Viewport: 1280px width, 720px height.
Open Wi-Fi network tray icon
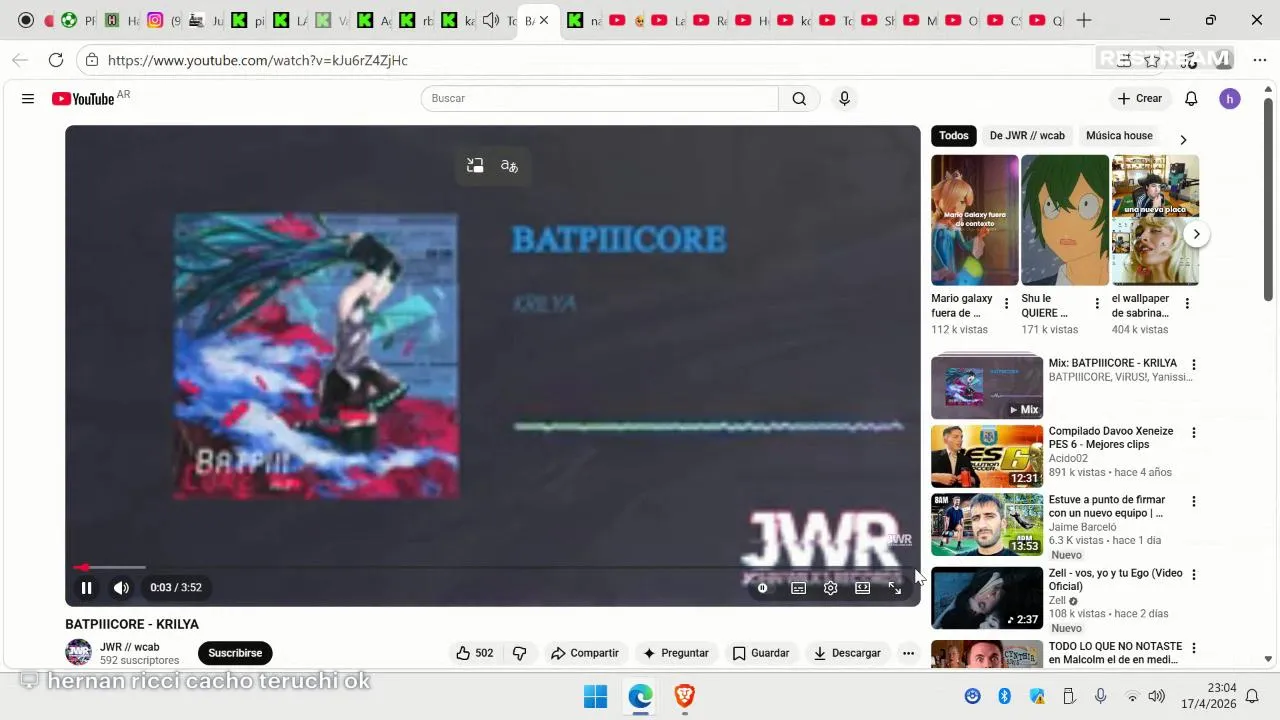(x=1132, y=696)
